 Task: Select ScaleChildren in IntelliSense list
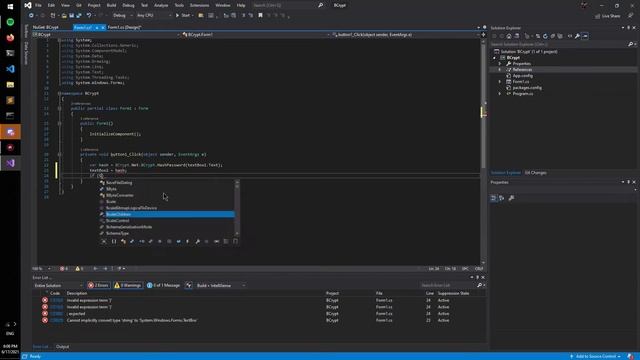167,214
